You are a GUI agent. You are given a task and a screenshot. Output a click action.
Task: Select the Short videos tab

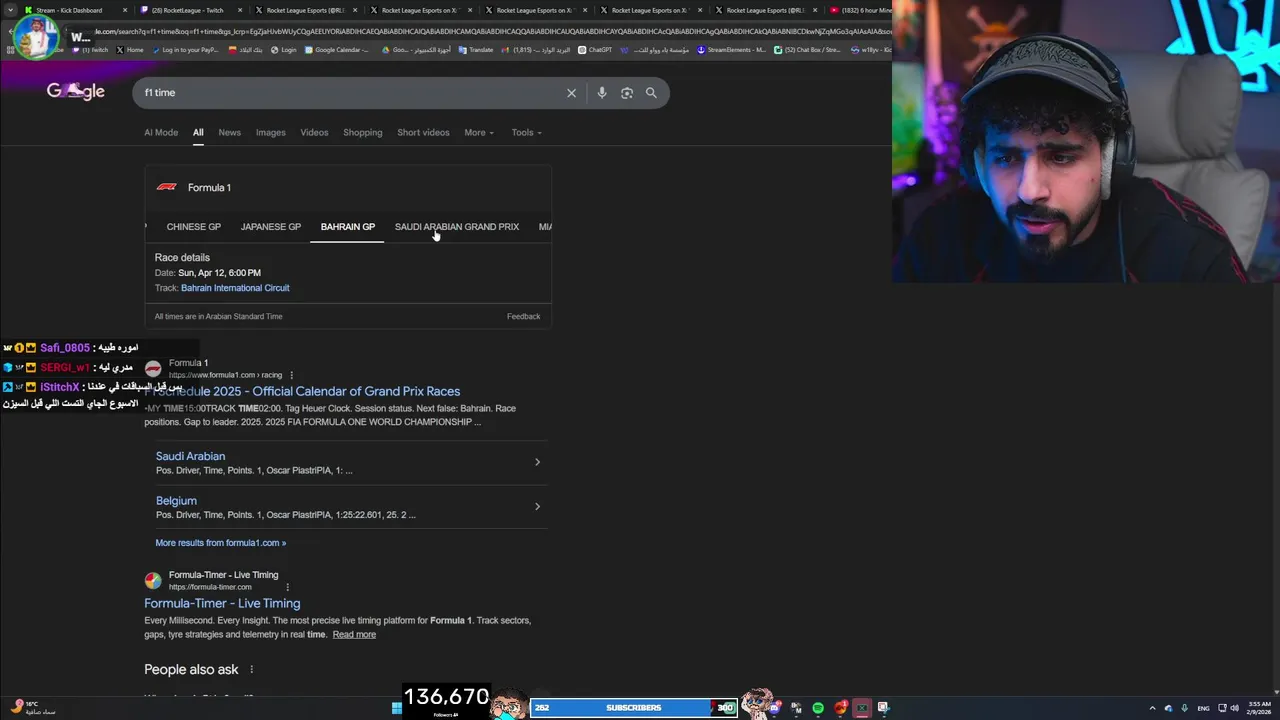coord(423,132)
